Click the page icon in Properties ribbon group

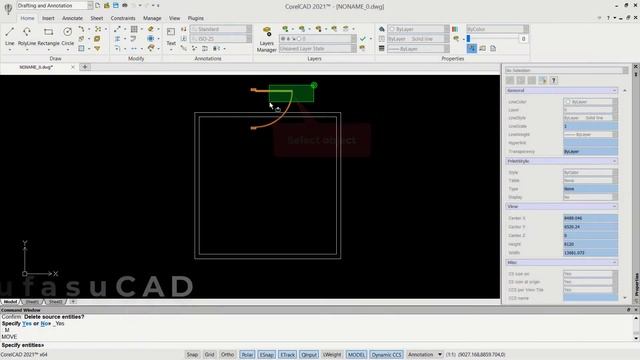493,48
